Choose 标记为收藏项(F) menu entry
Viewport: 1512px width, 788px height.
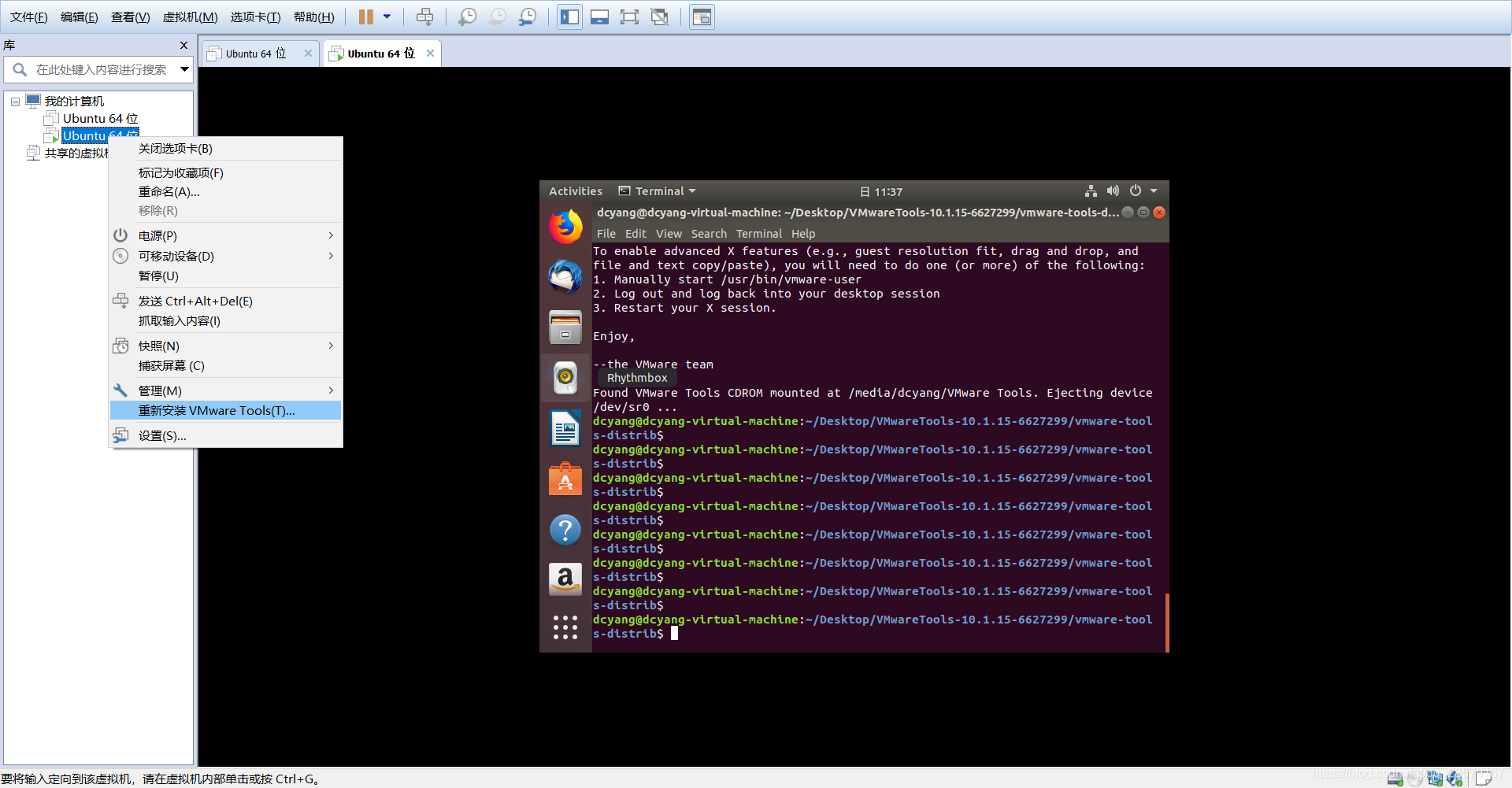click(x=226, y=173)
